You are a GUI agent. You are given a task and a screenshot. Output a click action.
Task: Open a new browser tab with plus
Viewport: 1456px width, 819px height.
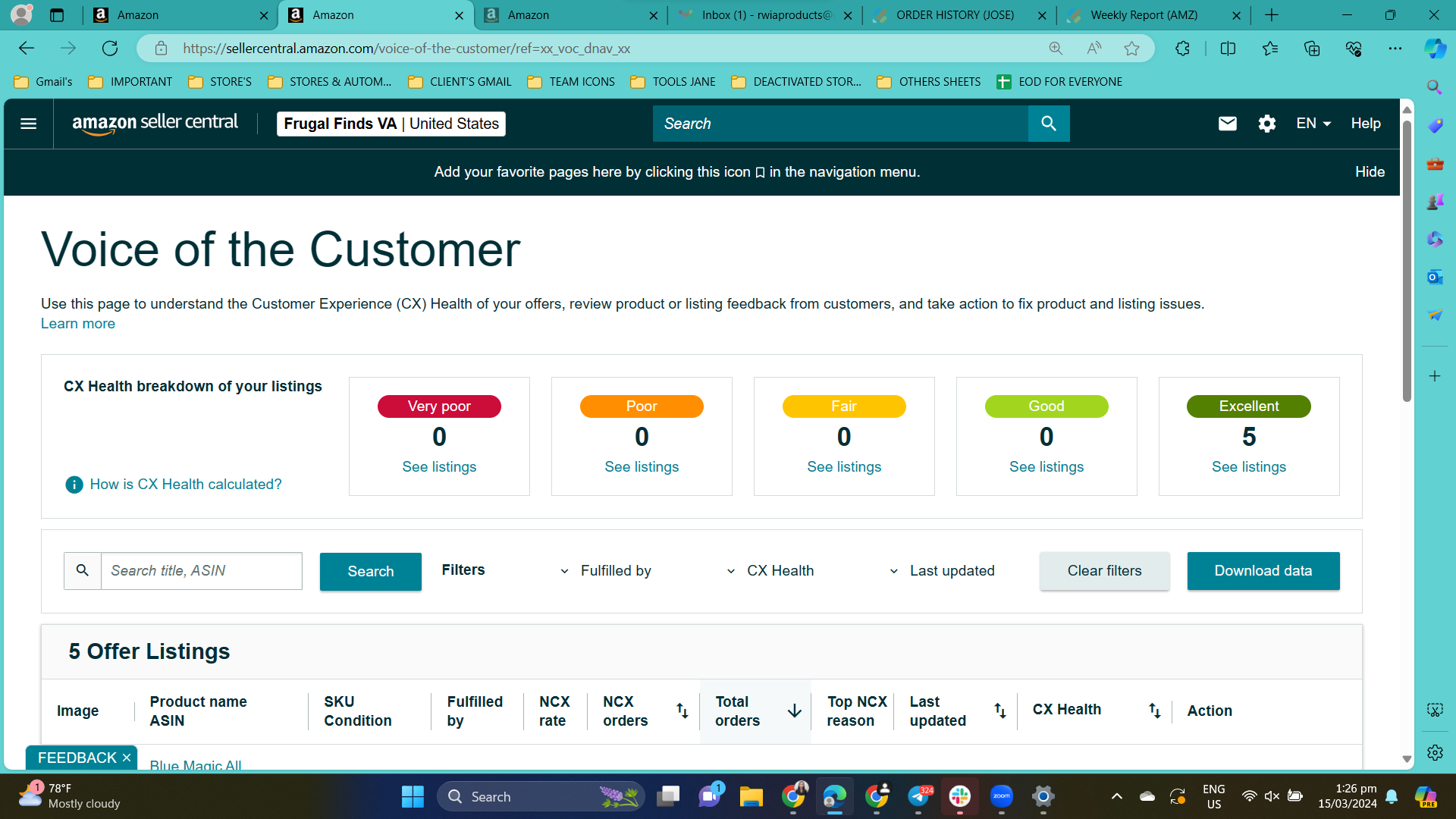(x=1272, y=15)
